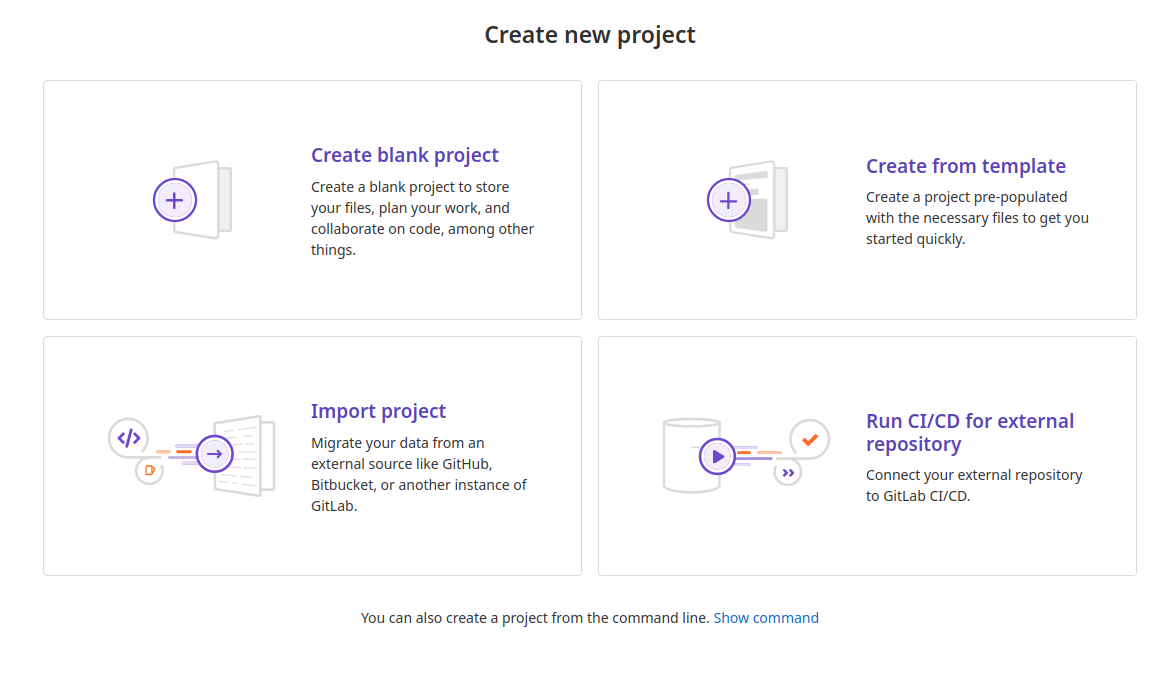The width and height of the screenshot is (1173, 677).
Task: Click the code brackets icon in Import card
Action: tap(128, 437)
